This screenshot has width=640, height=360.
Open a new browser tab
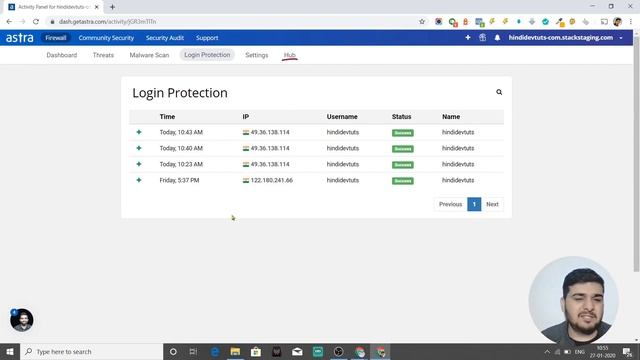(112, 7)
